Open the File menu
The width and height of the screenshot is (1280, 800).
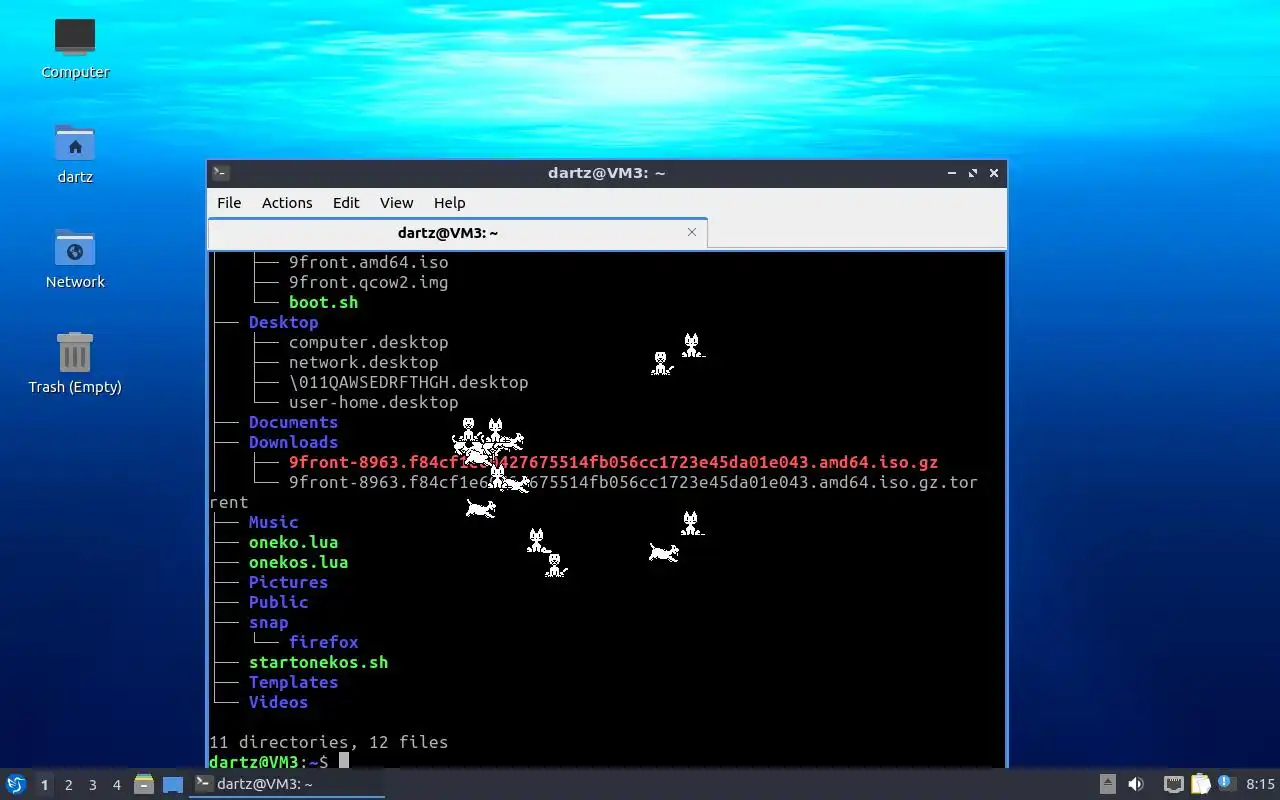click(229, 202)
